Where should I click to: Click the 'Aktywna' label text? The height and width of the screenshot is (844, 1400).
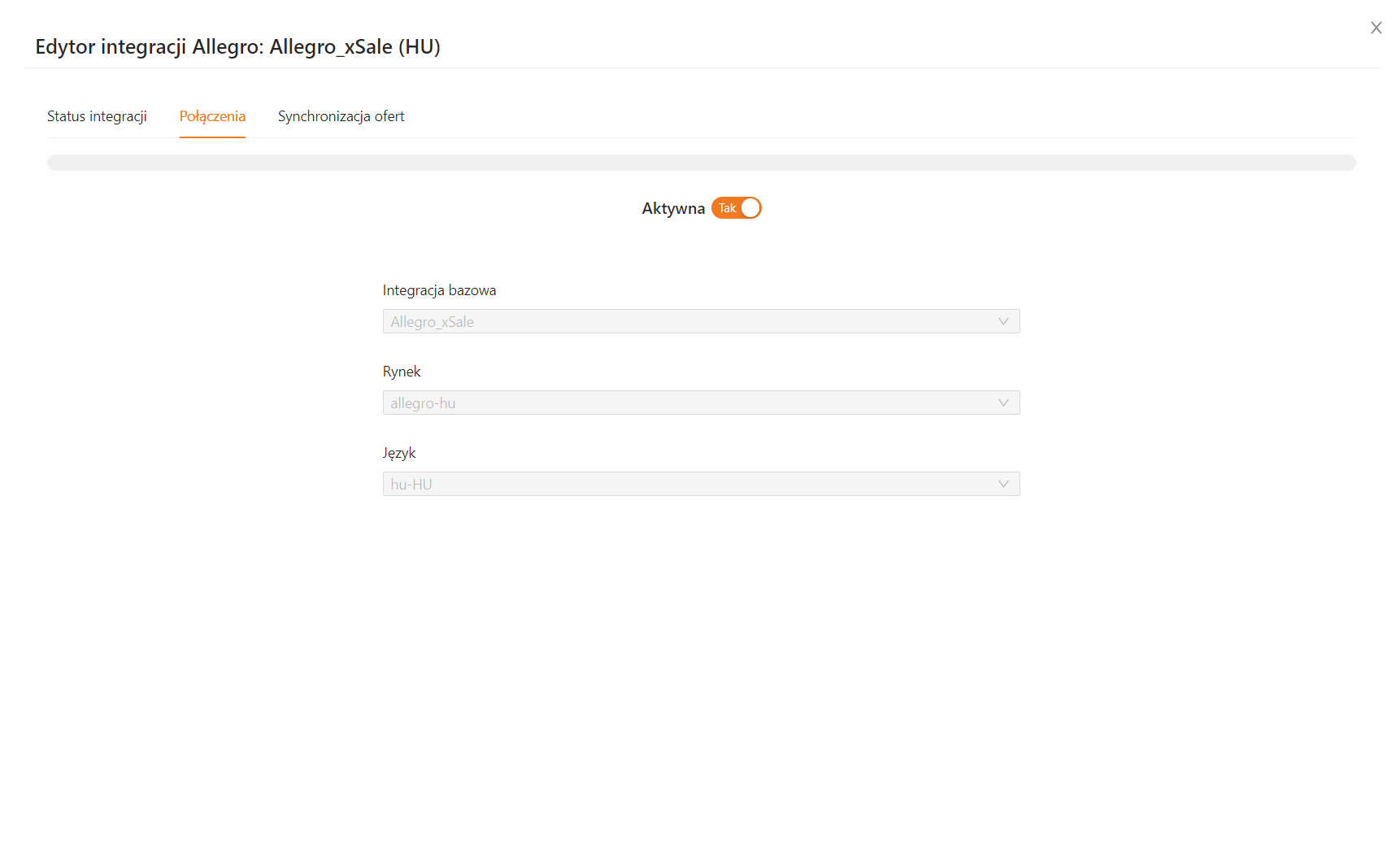(673, 208)
